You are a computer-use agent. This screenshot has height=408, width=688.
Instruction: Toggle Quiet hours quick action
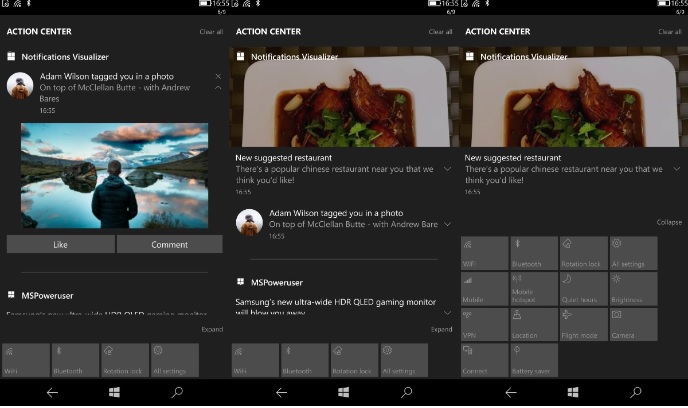(x=584, y=289)
